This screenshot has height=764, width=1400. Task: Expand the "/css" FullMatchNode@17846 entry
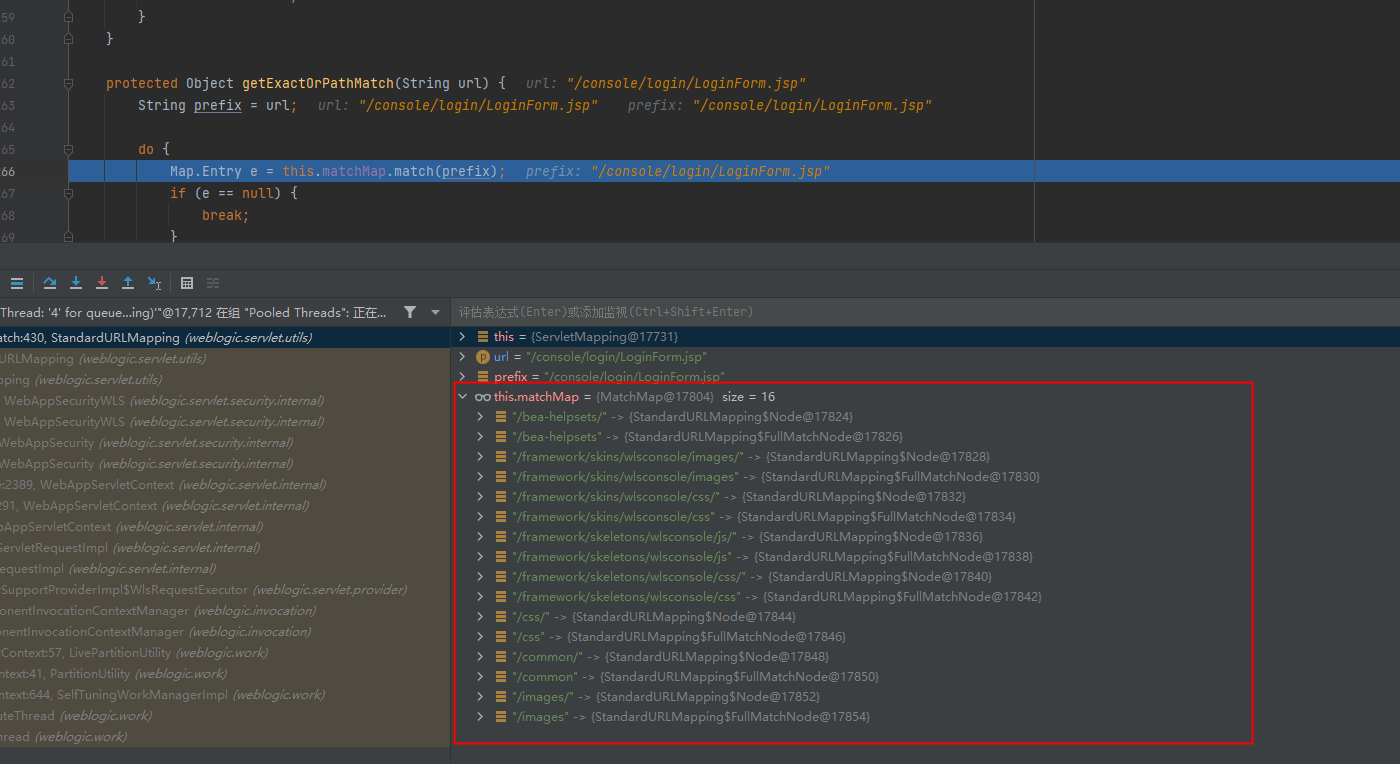481,637
